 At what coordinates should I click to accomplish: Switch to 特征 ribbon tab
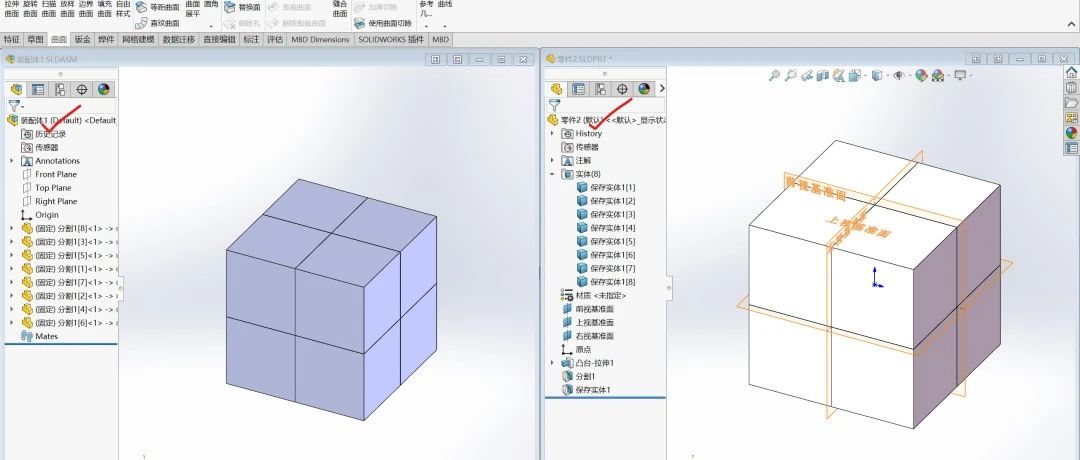click(12, 40)
